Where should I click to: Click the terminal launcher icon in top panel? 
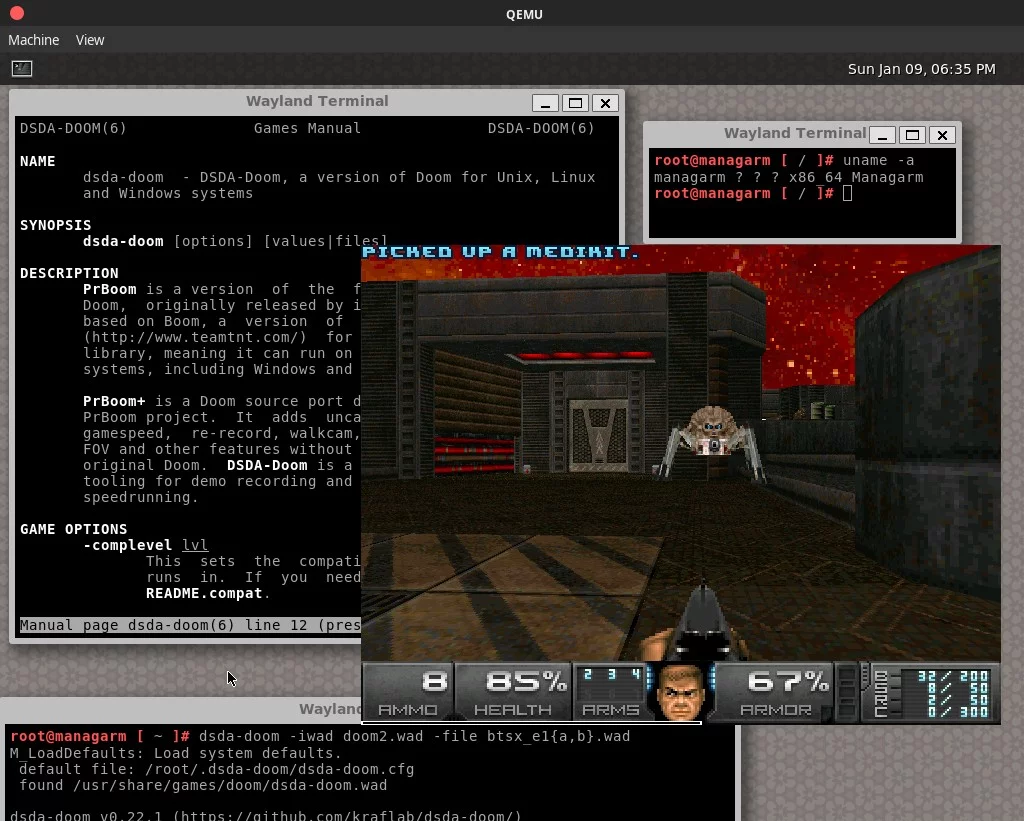point(22,68)
